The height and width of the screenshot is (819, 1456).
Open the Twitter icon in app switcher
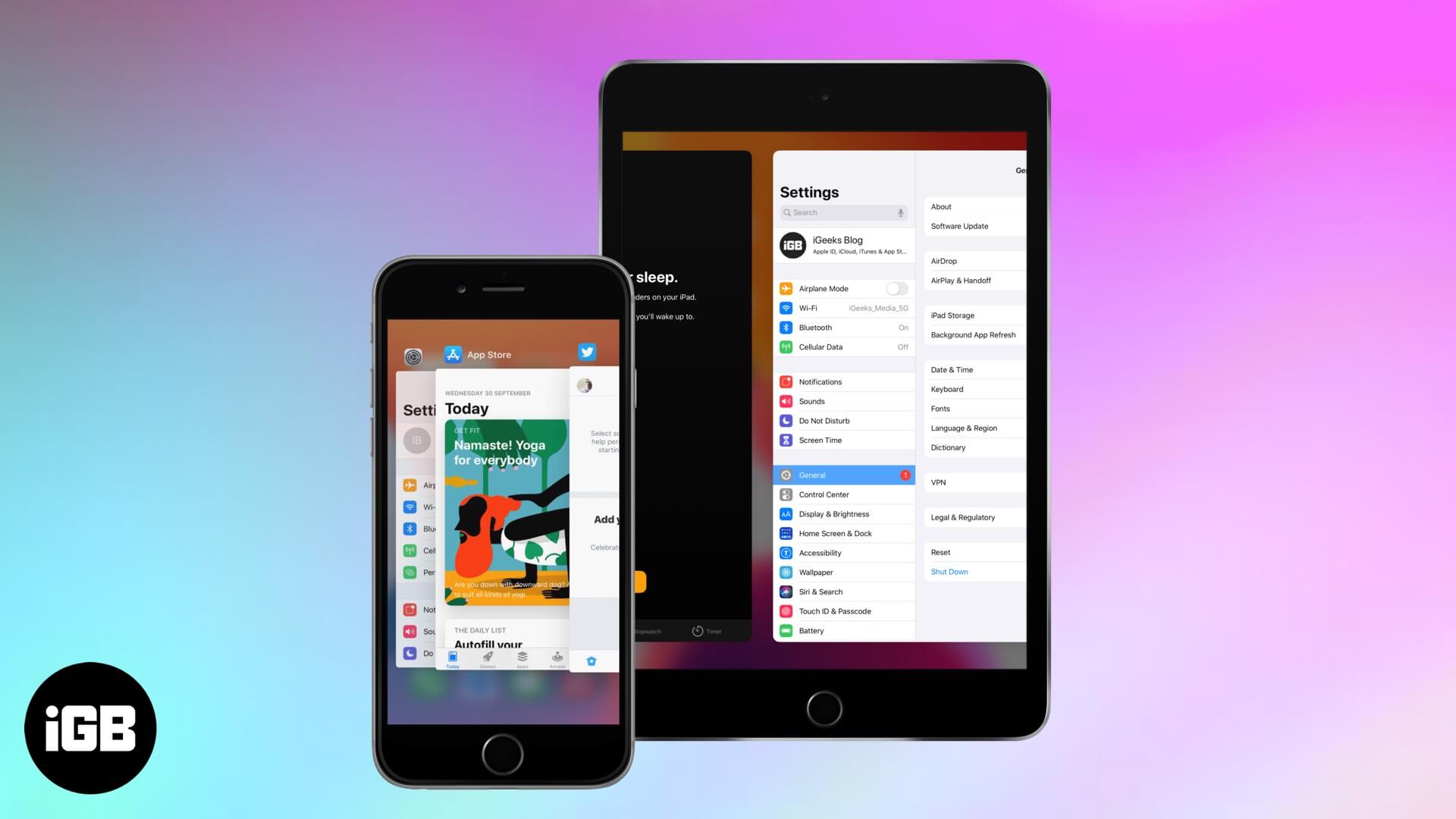pos(587,352)
